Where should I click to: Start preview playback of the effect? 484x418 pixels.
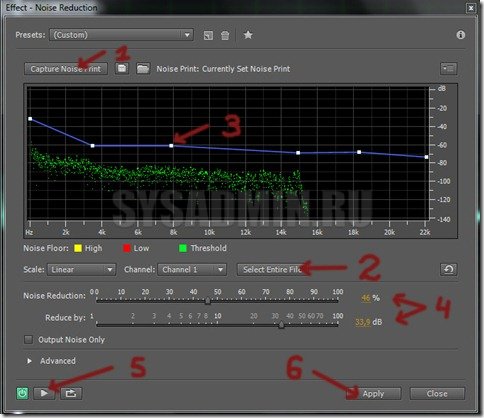pos(44,393)
